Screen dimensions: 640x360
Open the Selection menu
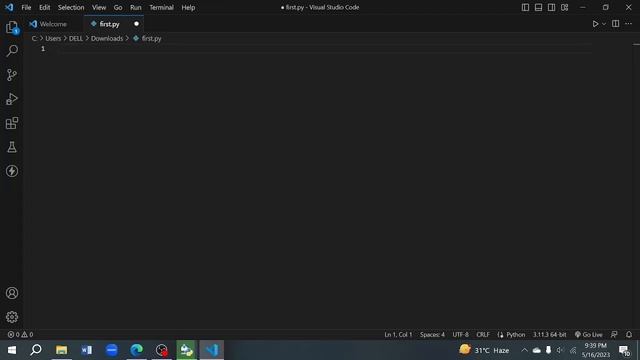click(x=71, y=7)
